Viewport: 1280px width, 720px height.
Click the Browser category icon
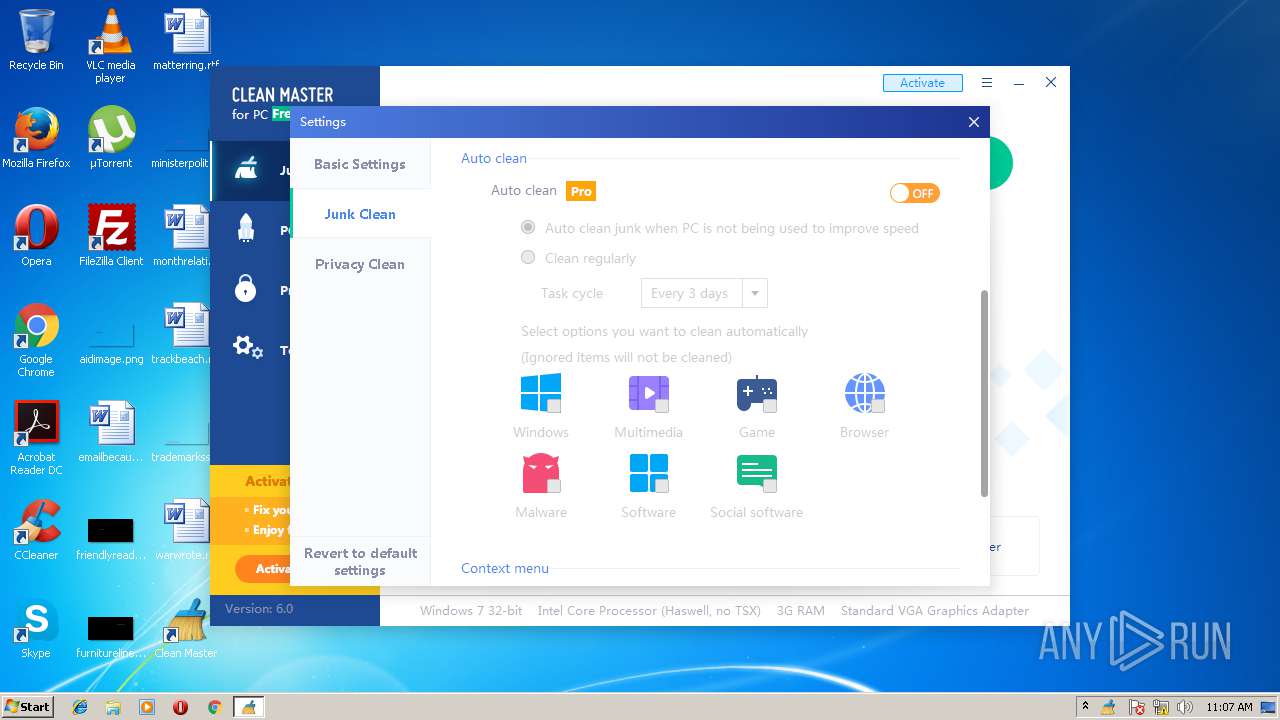[864, 393]
